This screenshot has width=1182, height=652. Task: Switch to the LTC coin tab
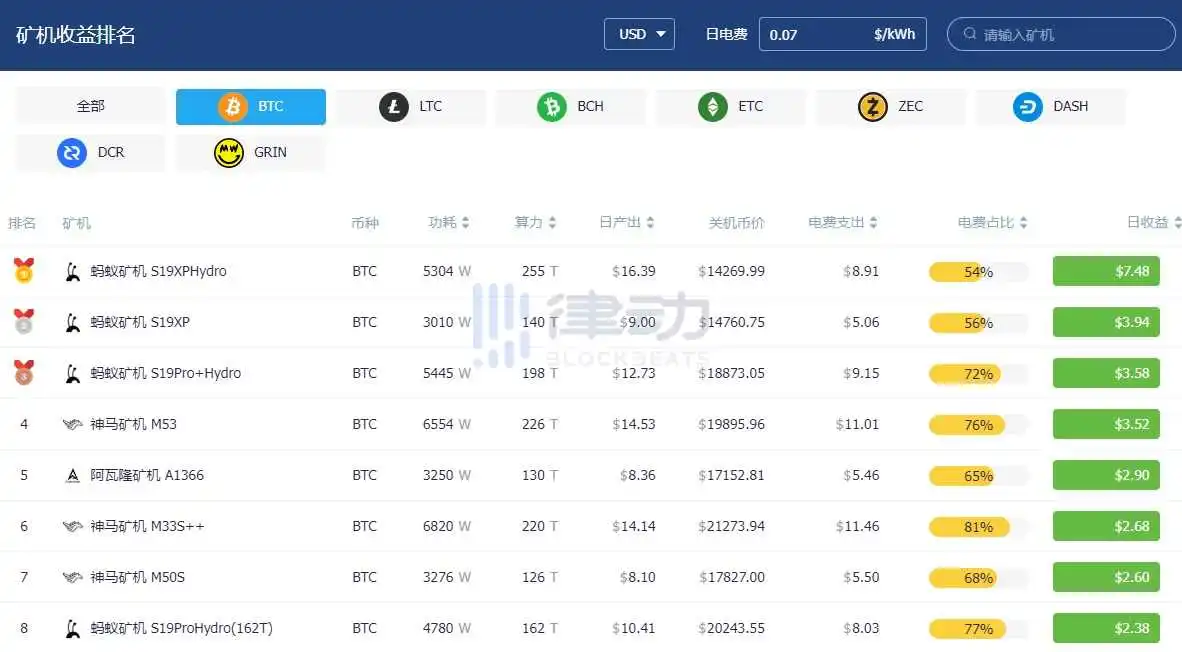pyautogui.click(x=411, y=106)
